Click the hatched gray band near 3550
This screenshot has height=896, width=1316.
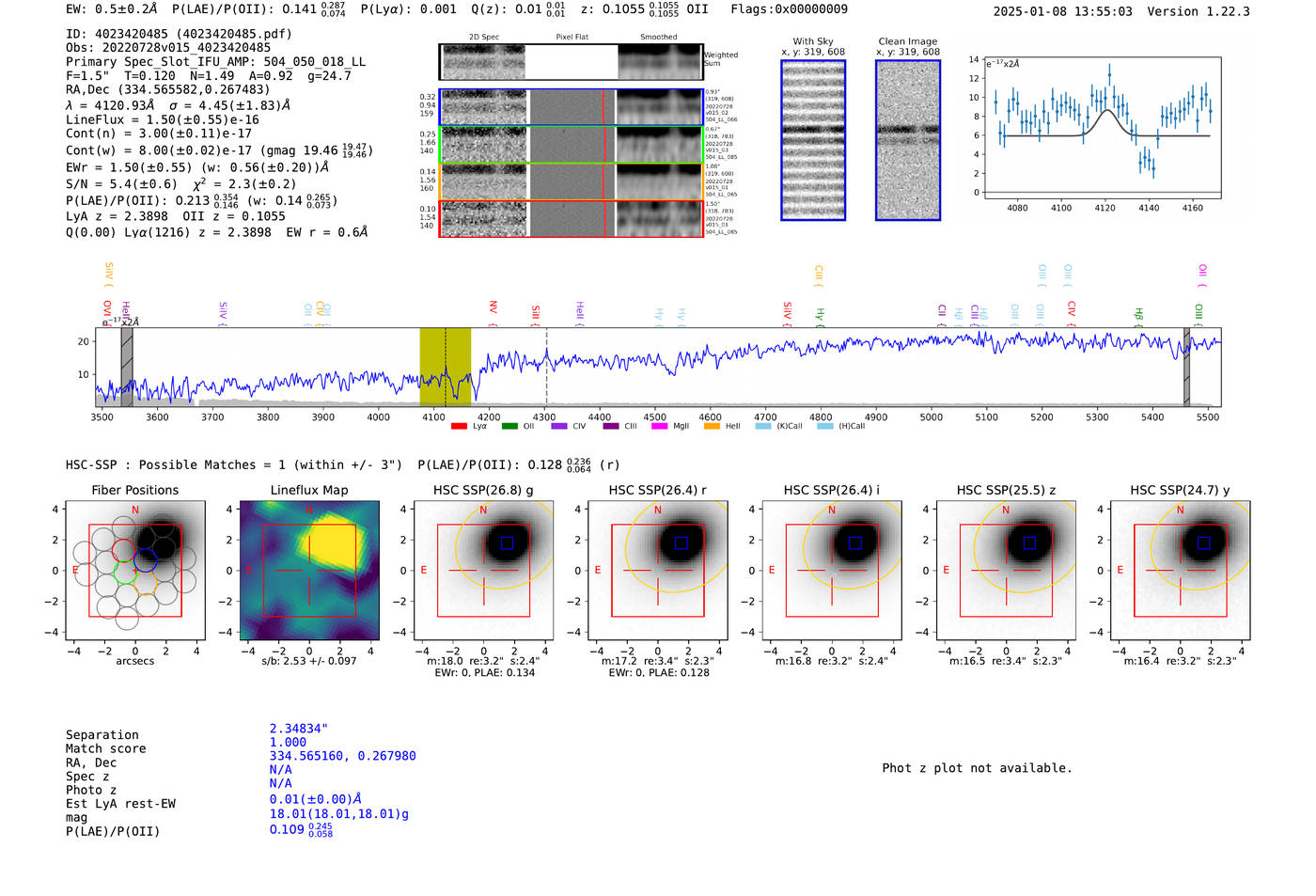click(127, 367)
